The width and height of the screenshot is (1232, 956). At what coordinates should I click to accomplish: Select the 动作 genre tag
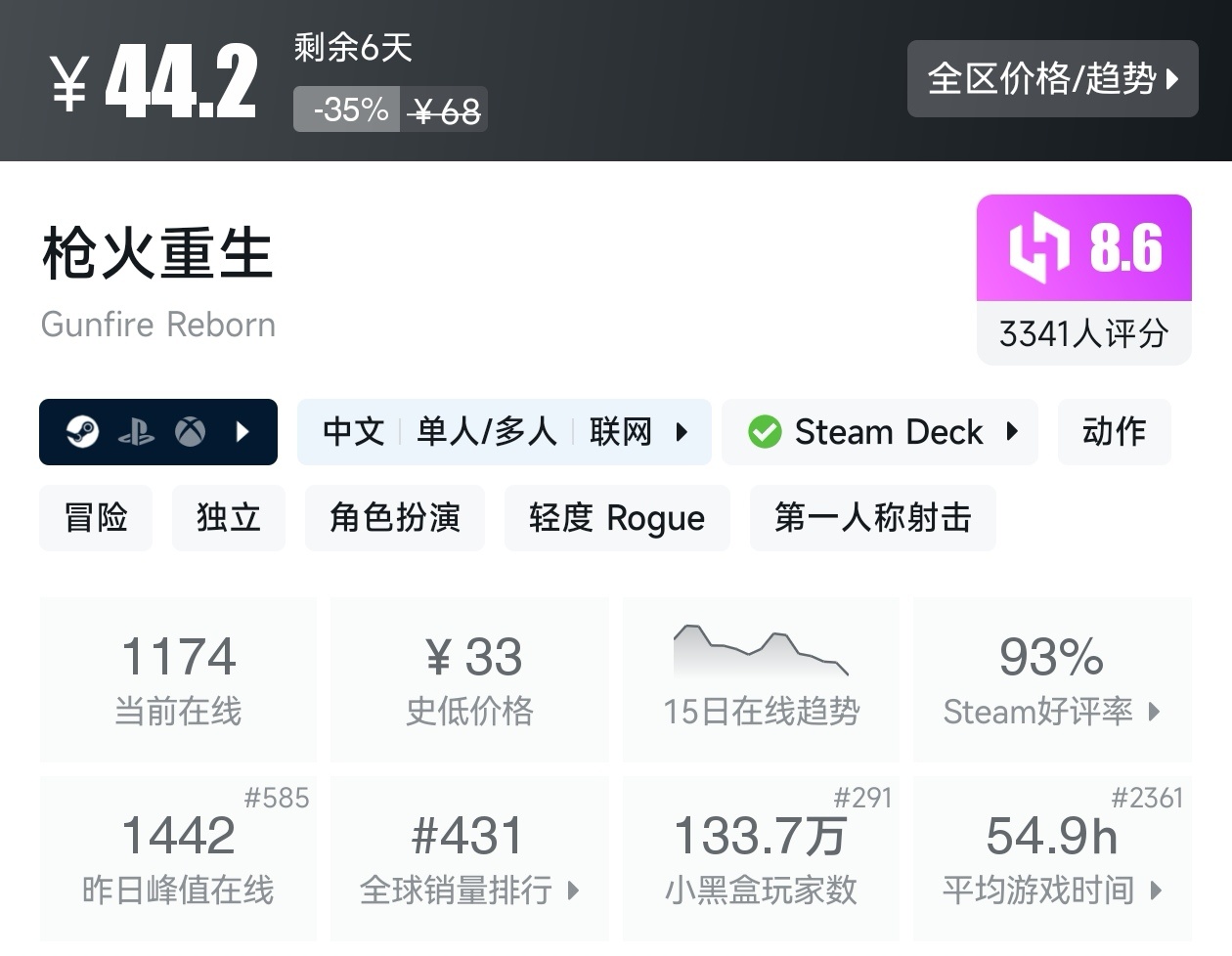(1114, 431)
